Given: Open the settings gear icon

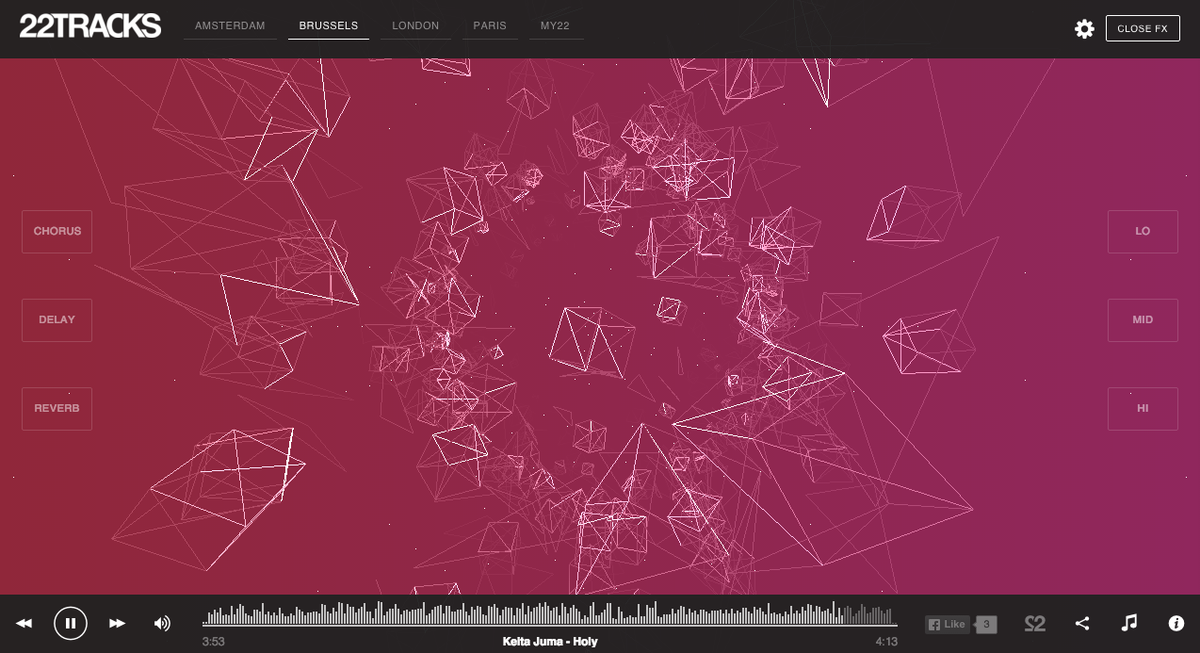Looking at the screenshot, I should click(1084, 29).
